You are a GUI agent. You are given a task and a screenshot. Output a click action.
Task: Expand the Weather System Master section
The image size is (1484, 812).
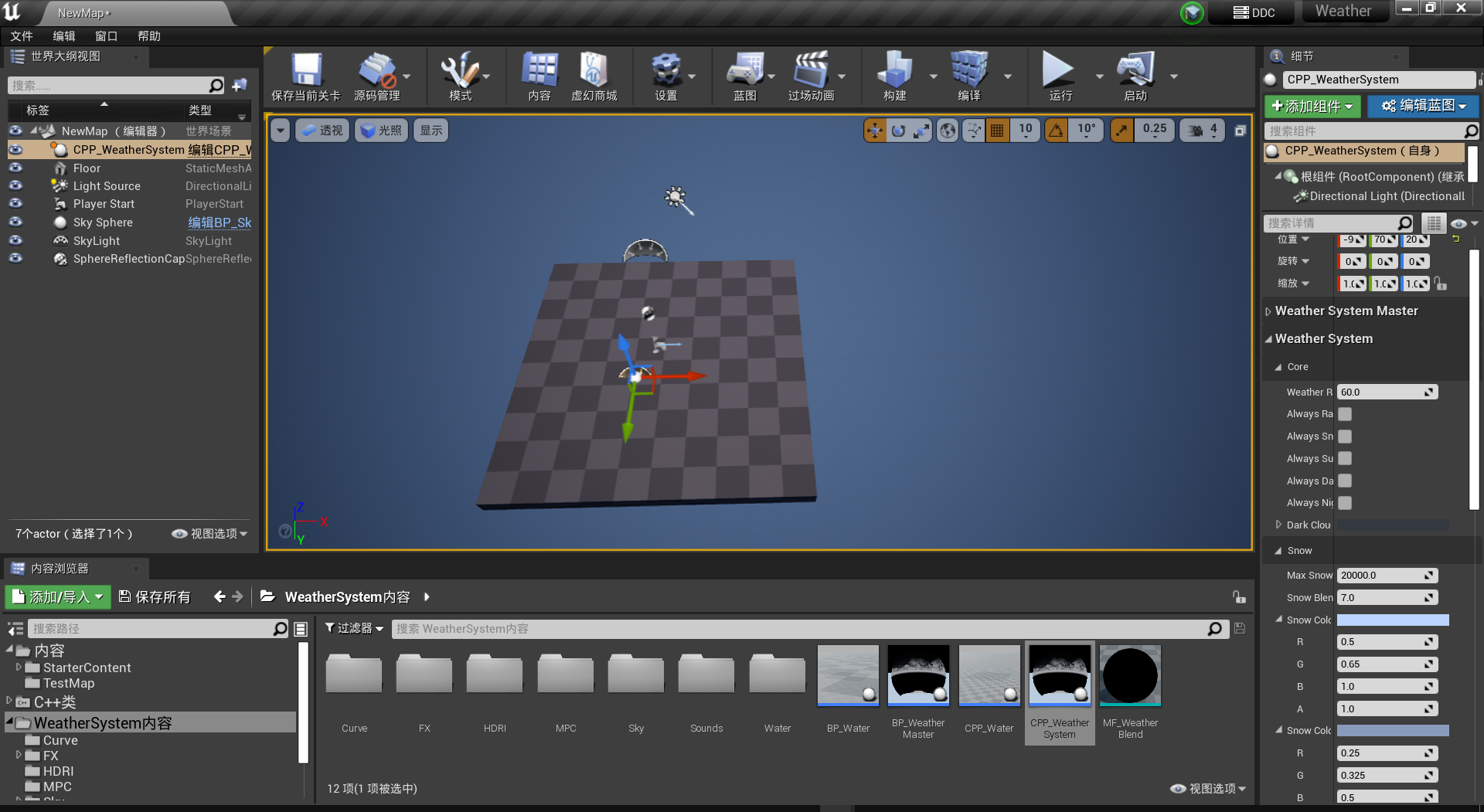(x=1268, y=311)
